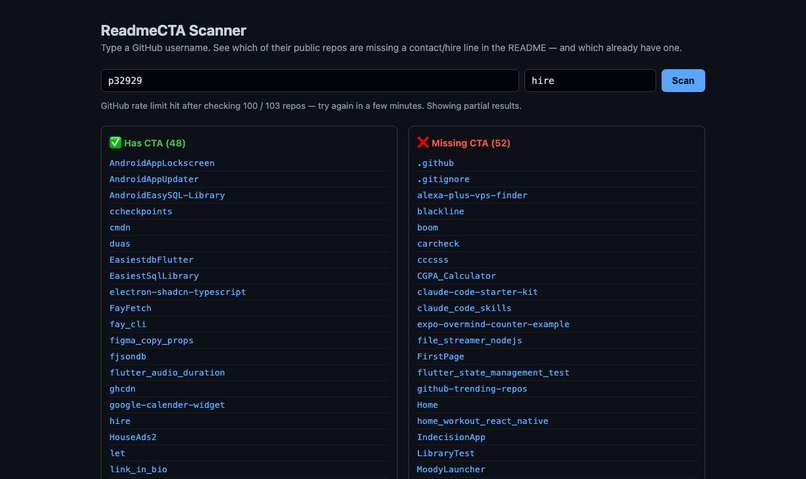Open the fjsondb repo link

click(127, 357)
